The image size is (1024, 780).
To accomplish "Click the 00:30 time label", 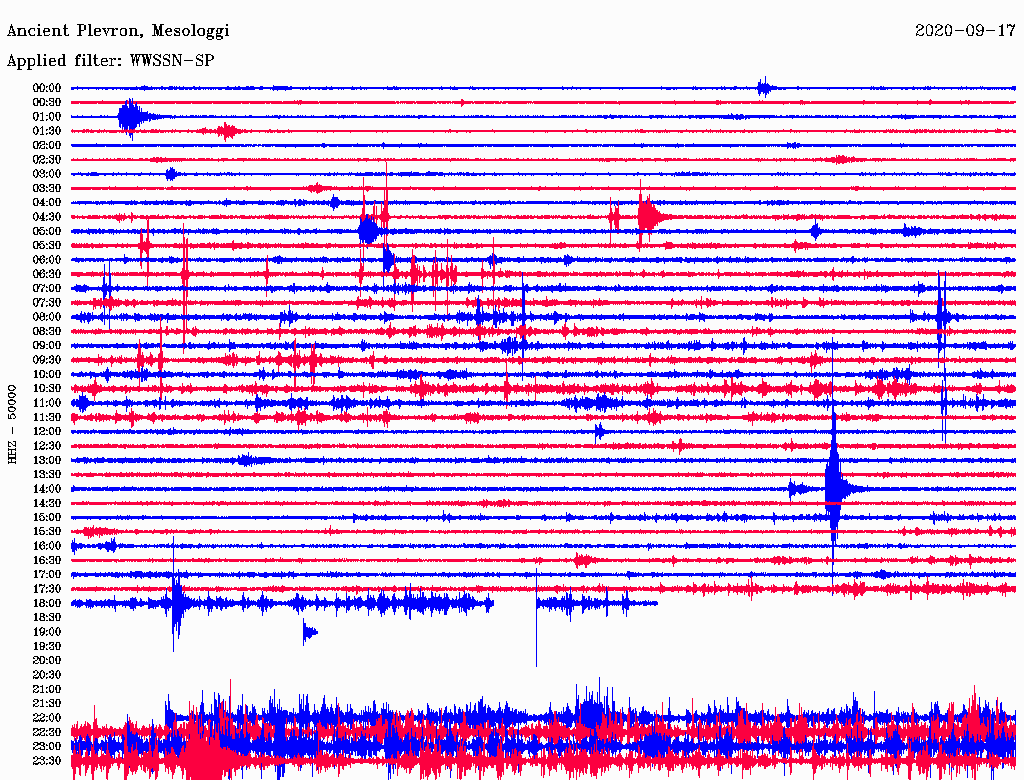I will [x=47, y=103].
